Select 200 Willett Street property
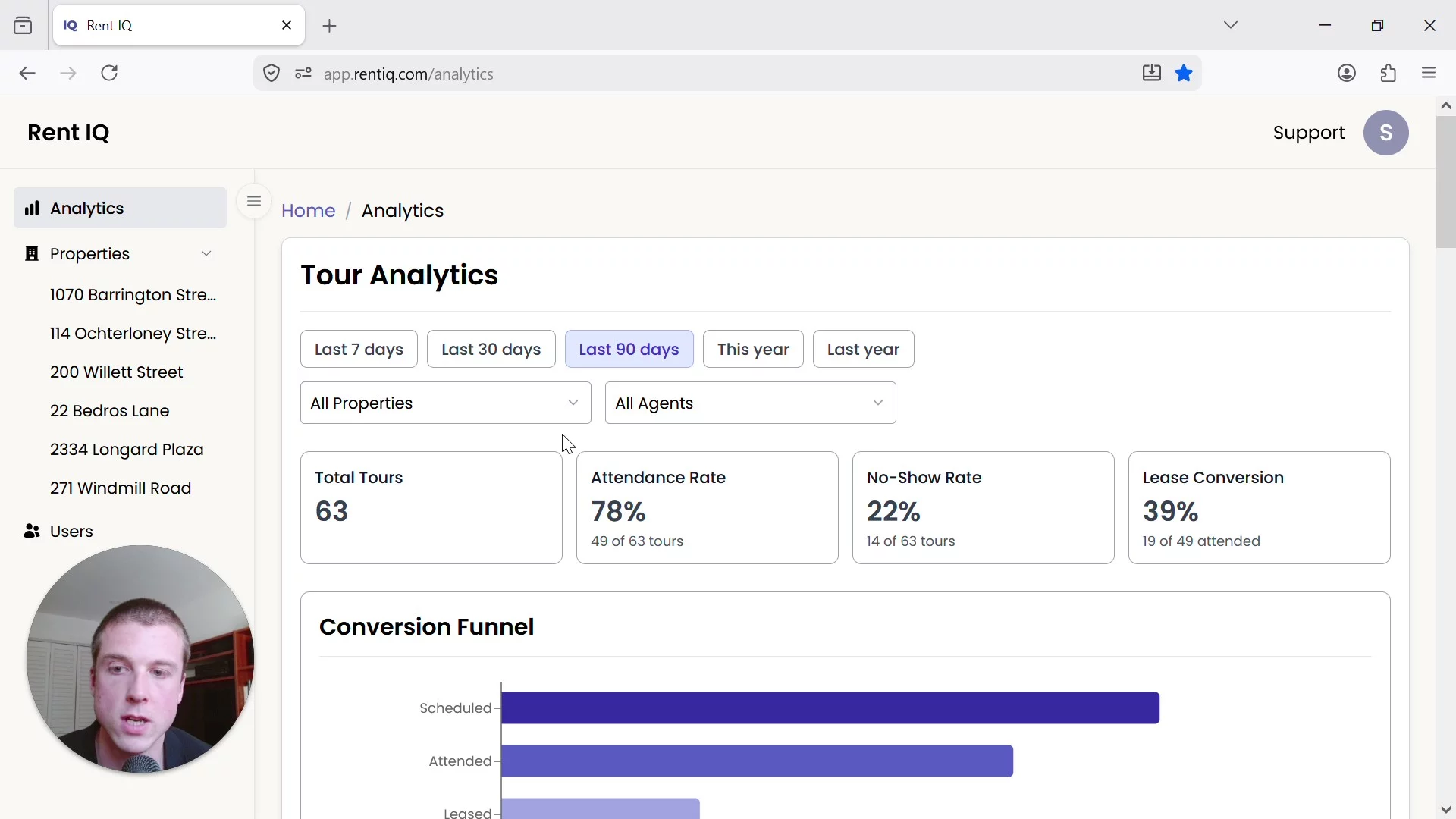This screenshot has width=1456, height=819. [x=117, y=372]
